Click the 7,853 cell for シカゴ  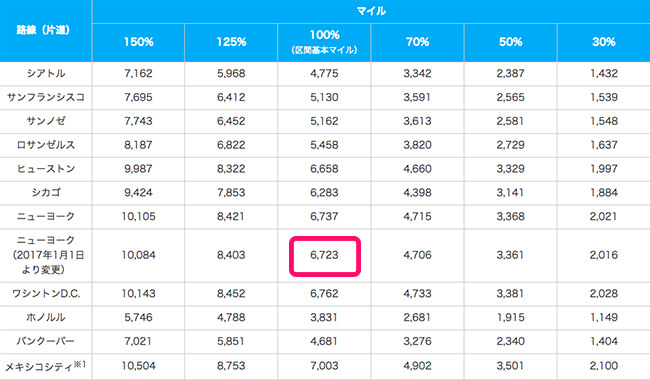pyautogui.click(x=231, y=193)
